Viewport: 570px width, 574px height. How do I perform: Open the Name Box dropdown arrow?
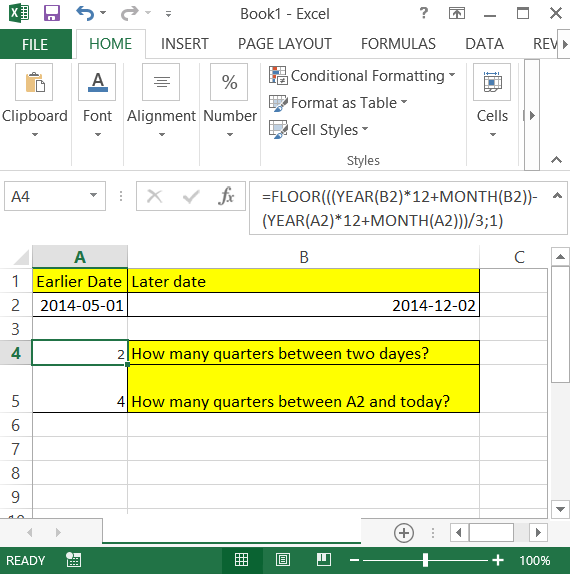(93, 195)
